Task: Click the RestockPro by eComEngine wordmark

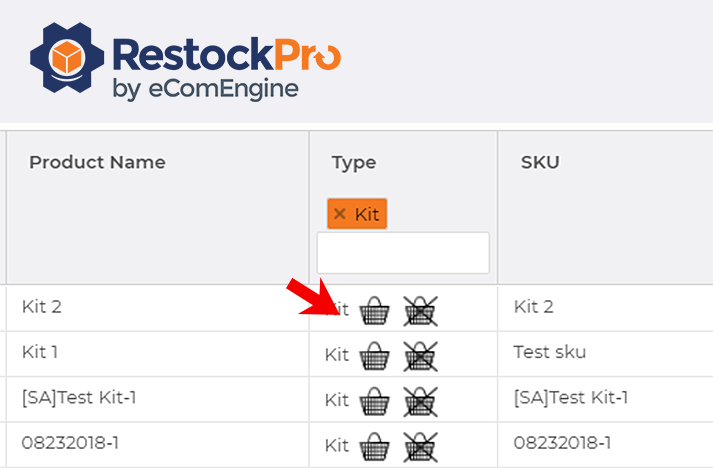Action: [226, 66]
